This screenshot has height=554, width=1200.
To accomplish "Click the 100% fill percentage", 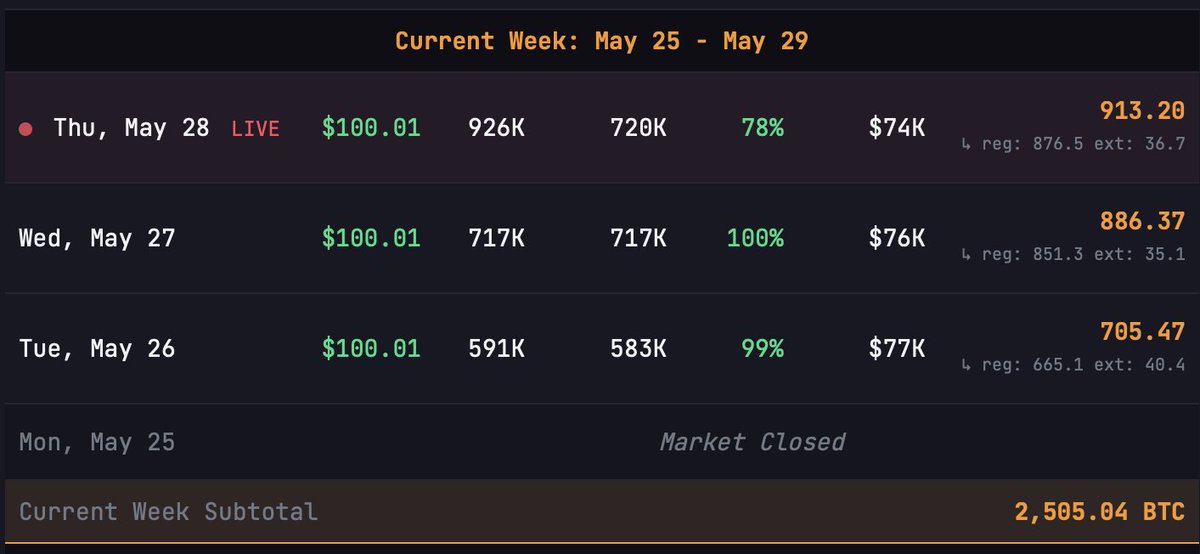I will click(756, 238).
